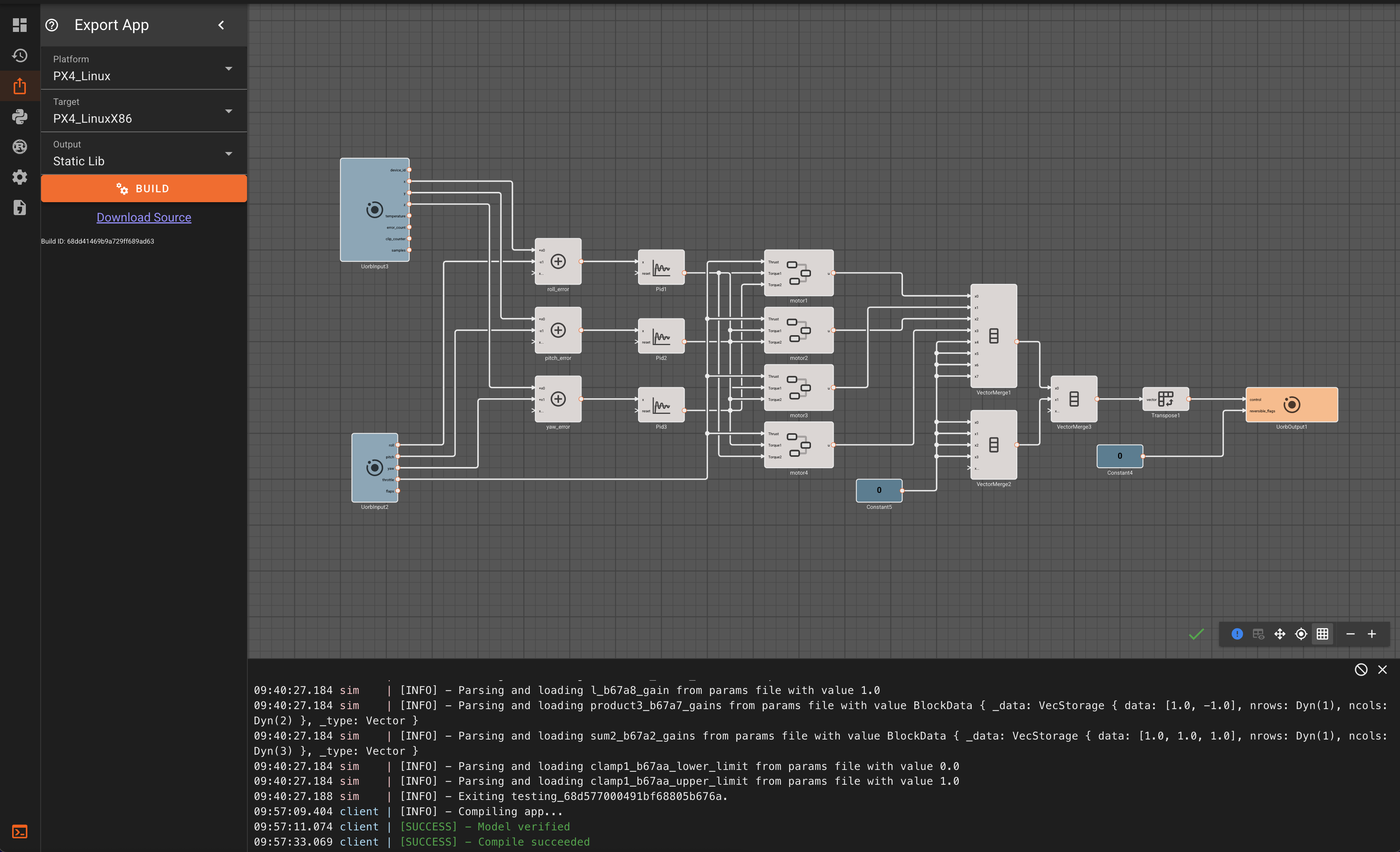Image resolution: width=1400 pixels, height=852 pixels.
Task: Open the Python sidebar panel
Action: tap(20, 116)
